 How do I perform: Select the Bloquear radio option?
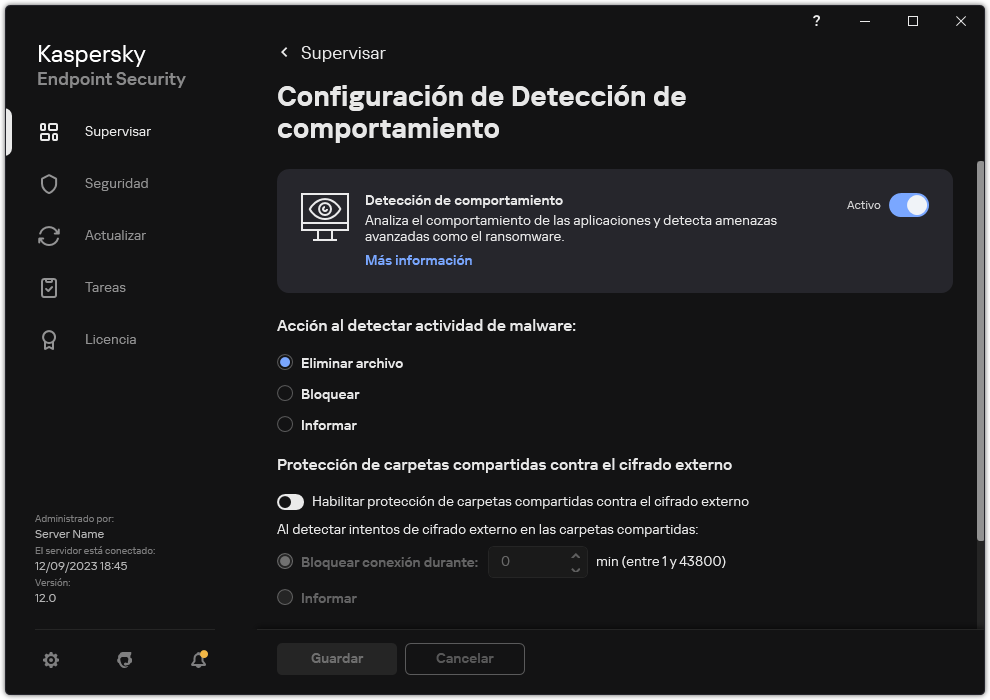coord(285,394)
